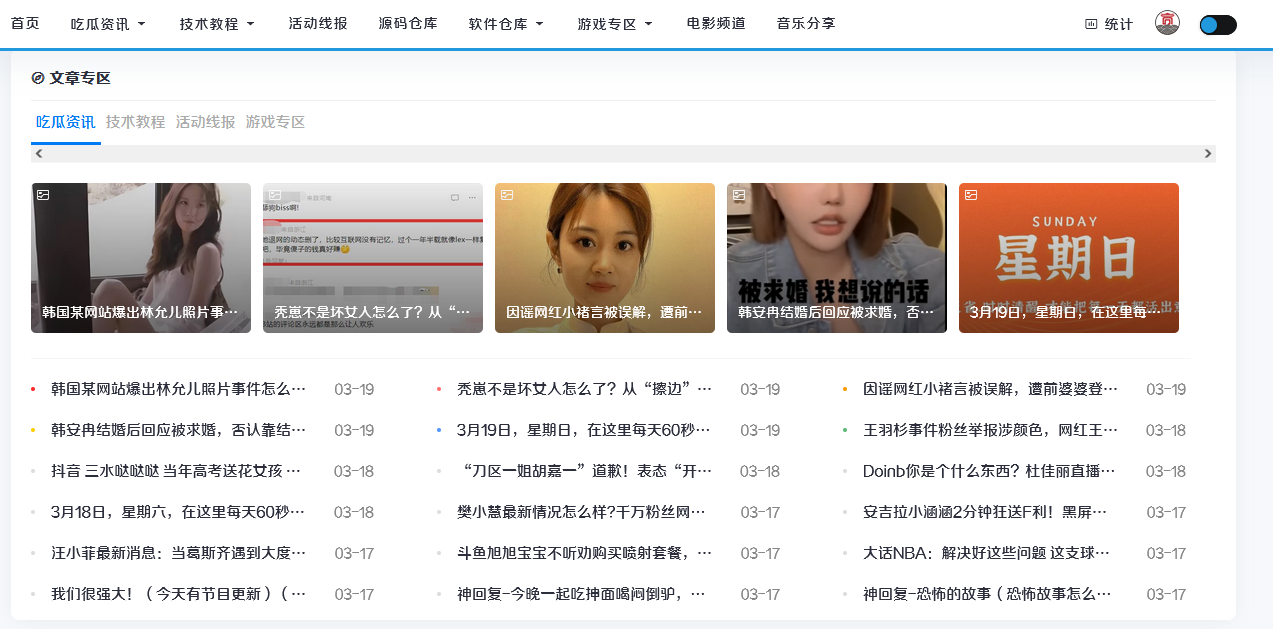Click the right scroll arrow of tab bar
The image size is (1273, 629).
tap(1208, 154)
